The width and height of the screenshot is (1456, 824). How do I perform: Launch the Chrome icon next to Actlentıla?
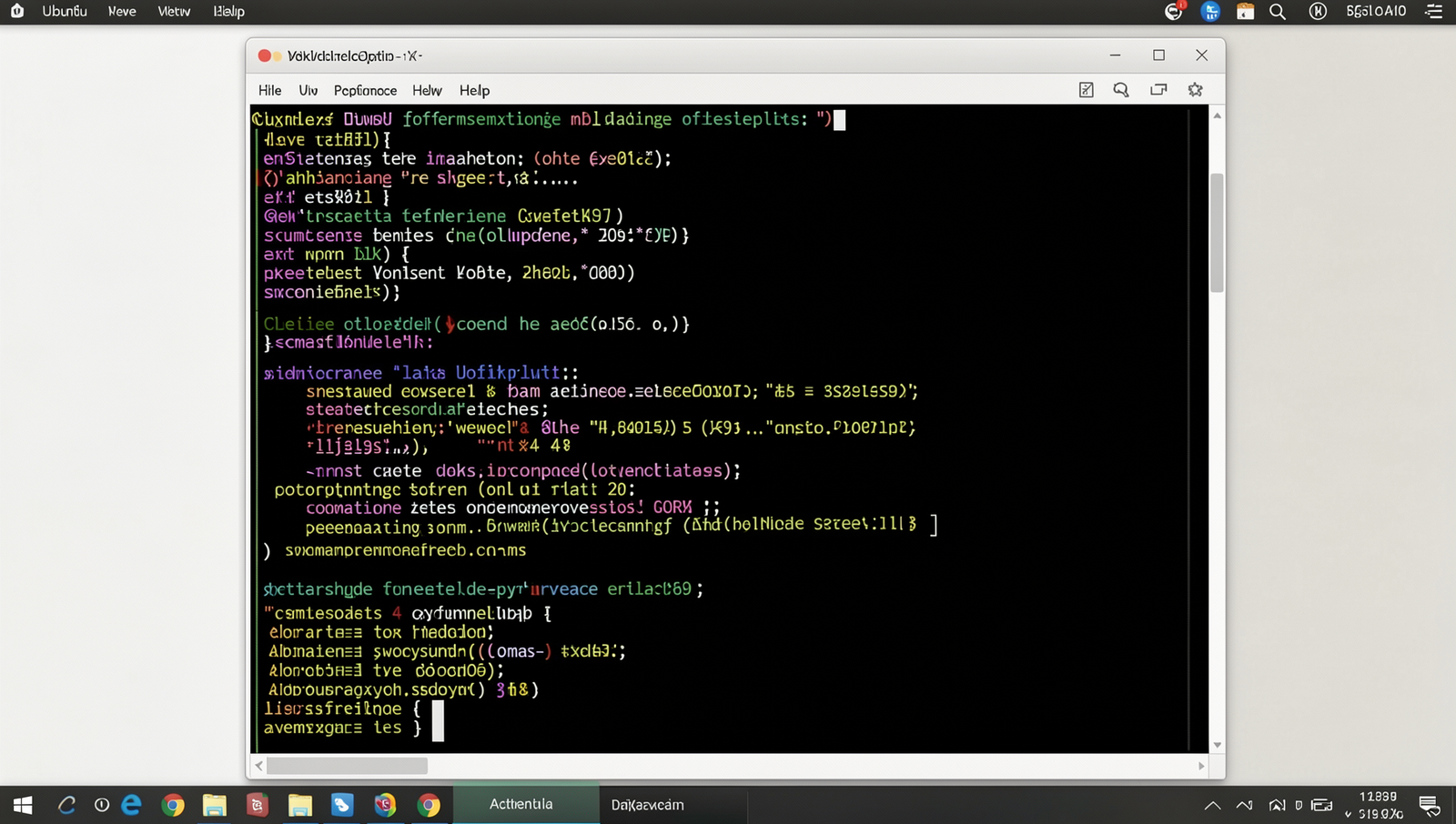click(x=429, y=805)
